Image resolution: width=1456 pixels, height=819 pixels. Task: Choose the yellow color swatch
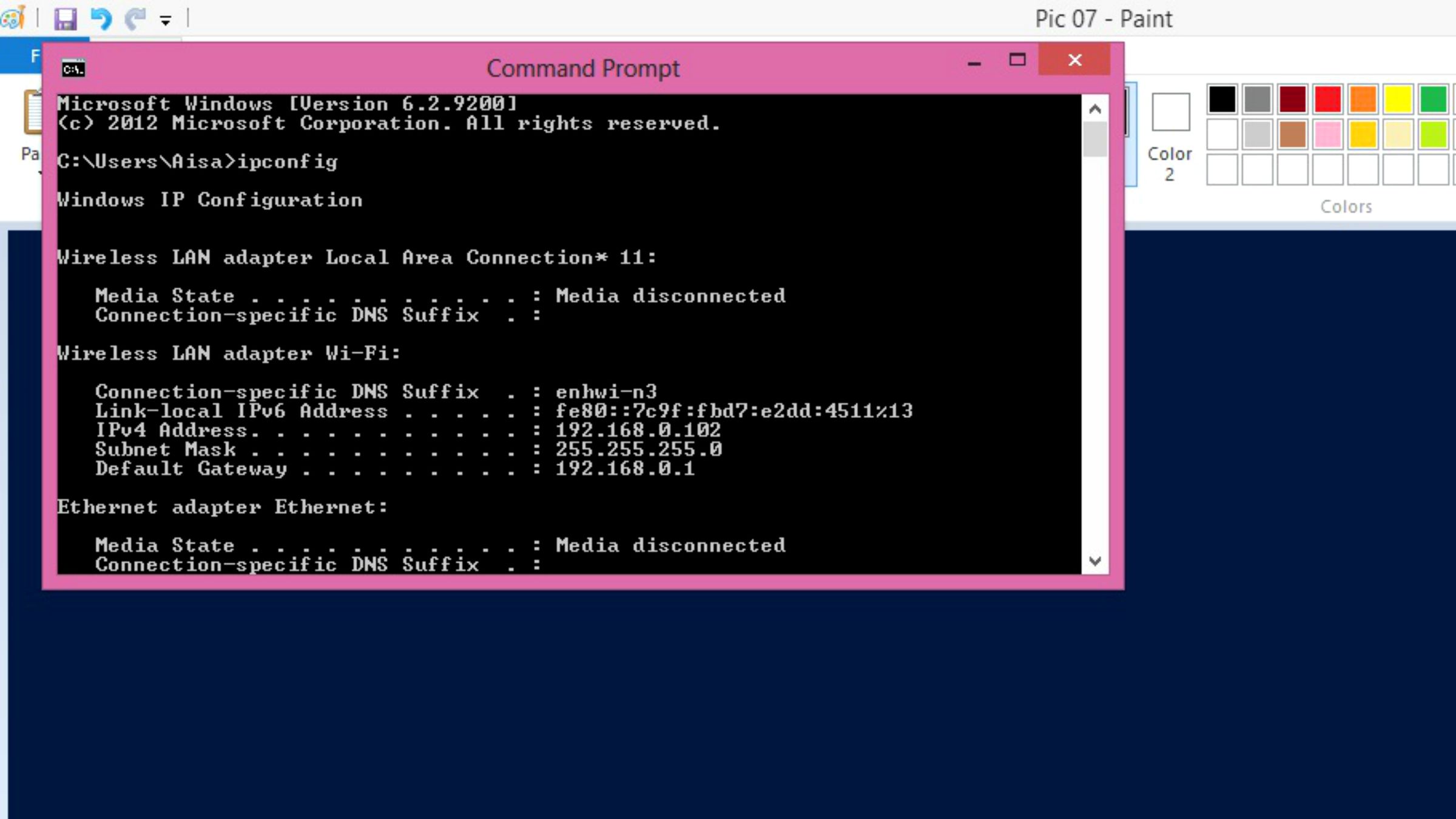1398,99
